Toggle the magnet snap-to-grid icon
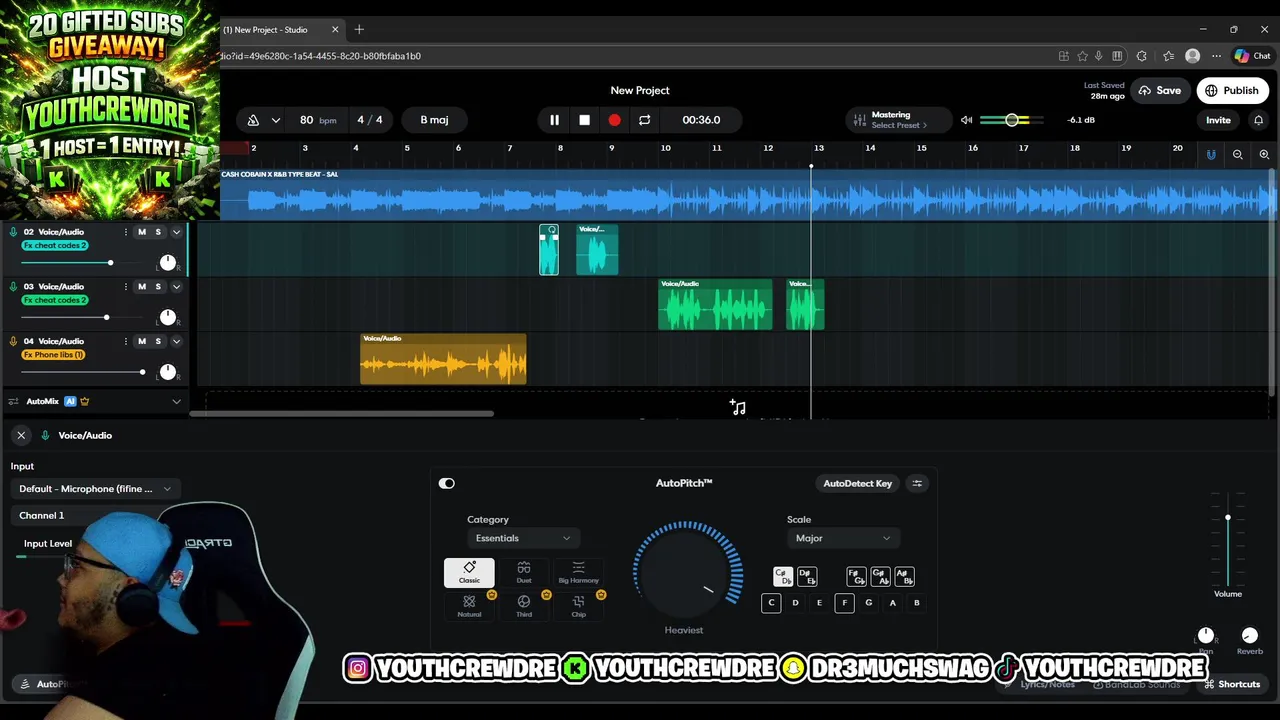The image size is (1280, 720). [1211, 154]
